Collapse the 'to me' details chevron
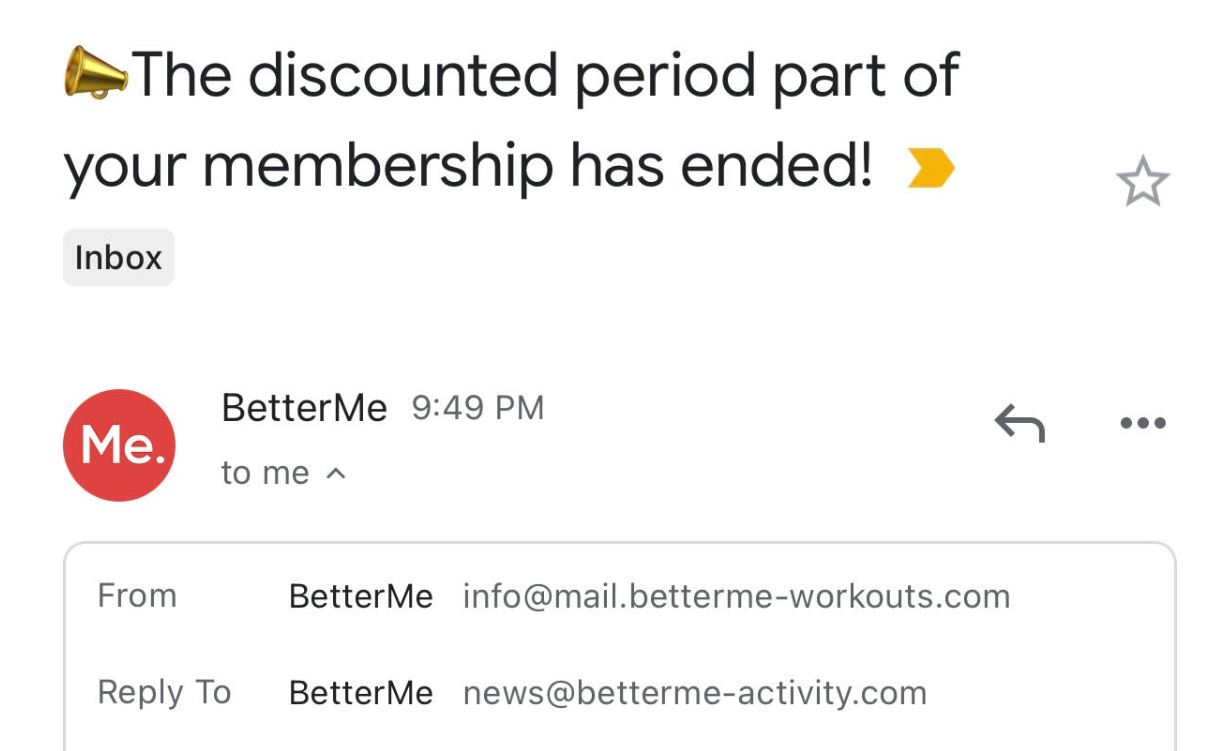This screenshot has height=751, width=1223. coord(335,471)
